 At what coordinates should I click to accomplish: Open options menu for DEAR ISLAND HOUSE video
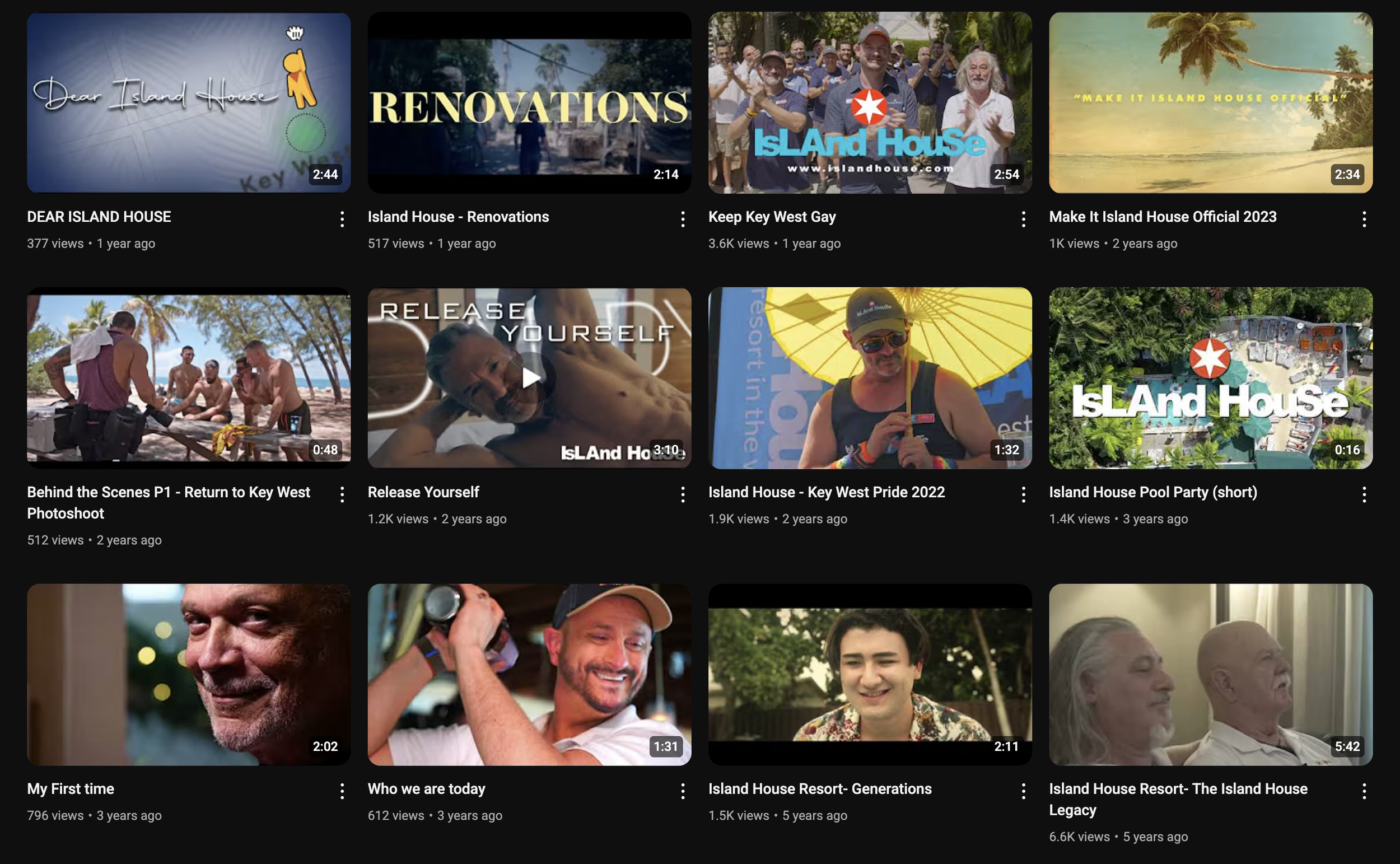(x=342, y=219)
